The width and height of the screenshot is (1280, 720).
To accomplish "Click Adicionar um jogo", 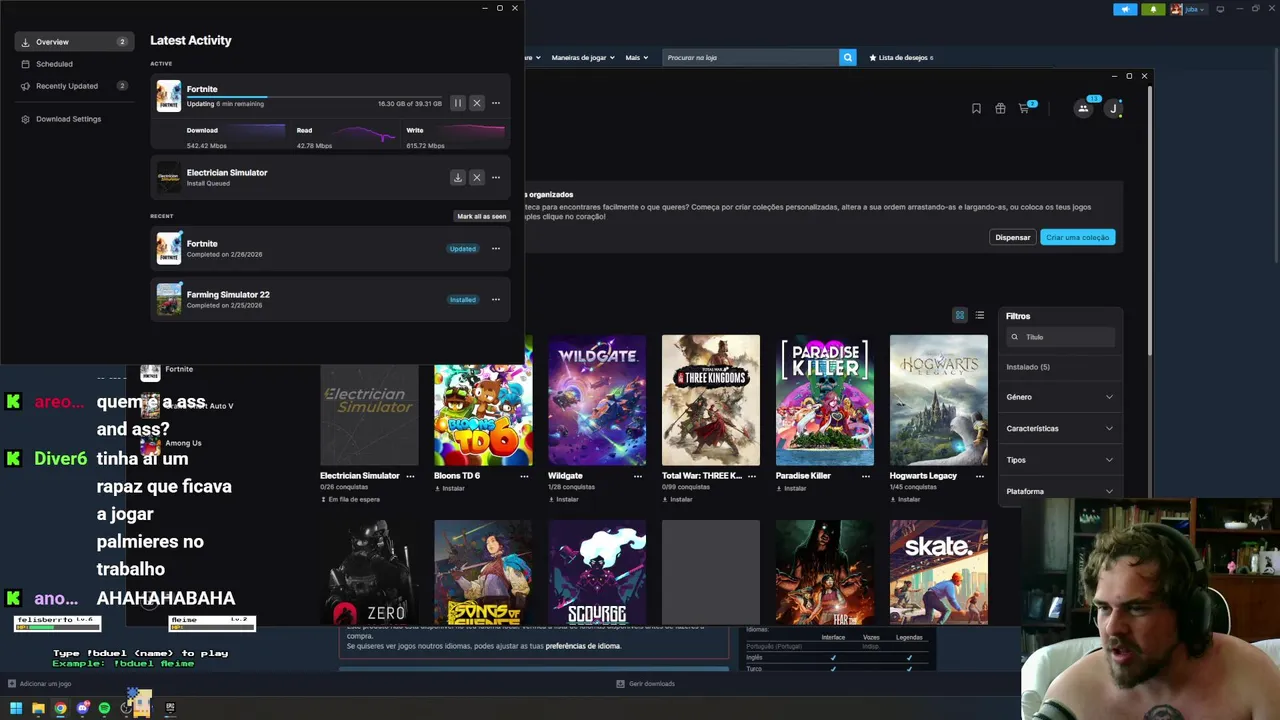I will (40, 684).
